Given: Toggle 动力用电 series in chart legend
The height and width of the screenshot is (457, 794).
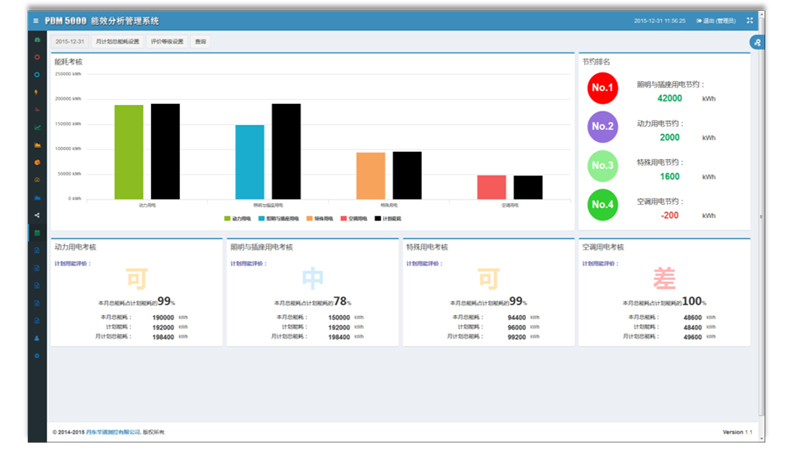Looking at the screenshot, I should 238,217.
